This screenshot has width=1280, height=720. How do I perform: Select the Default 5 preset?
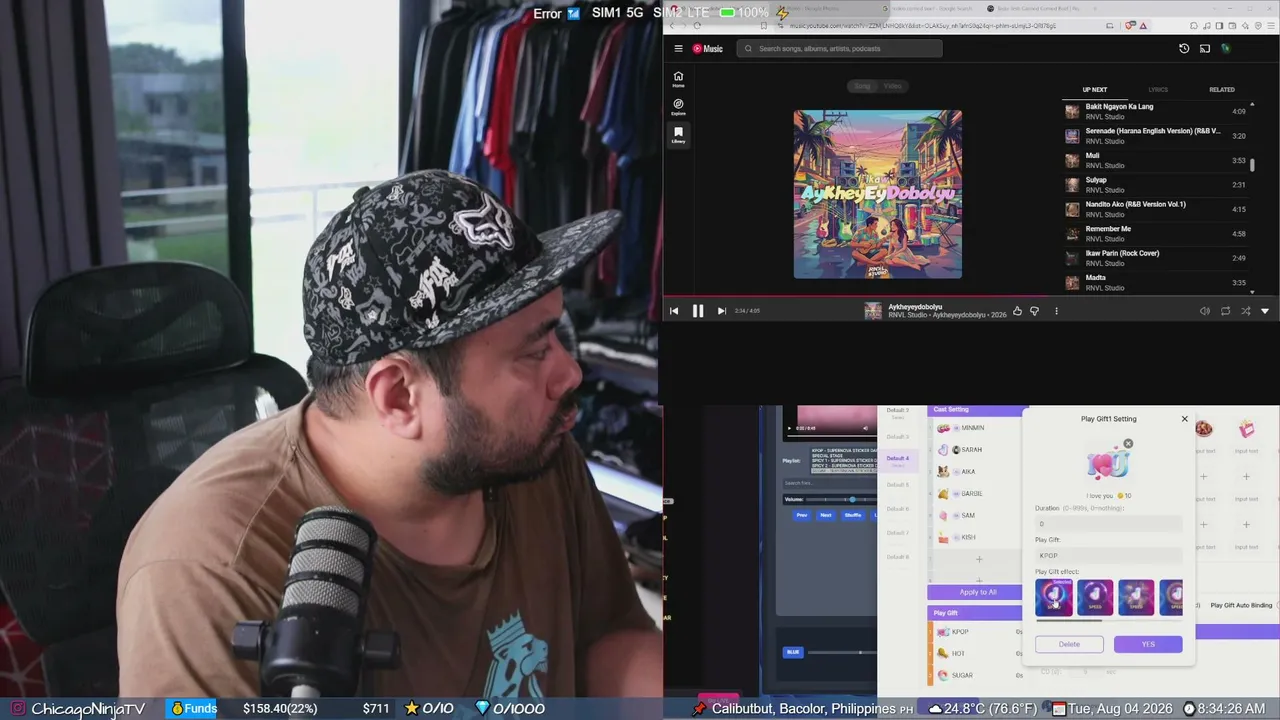[x=898, y=485]
